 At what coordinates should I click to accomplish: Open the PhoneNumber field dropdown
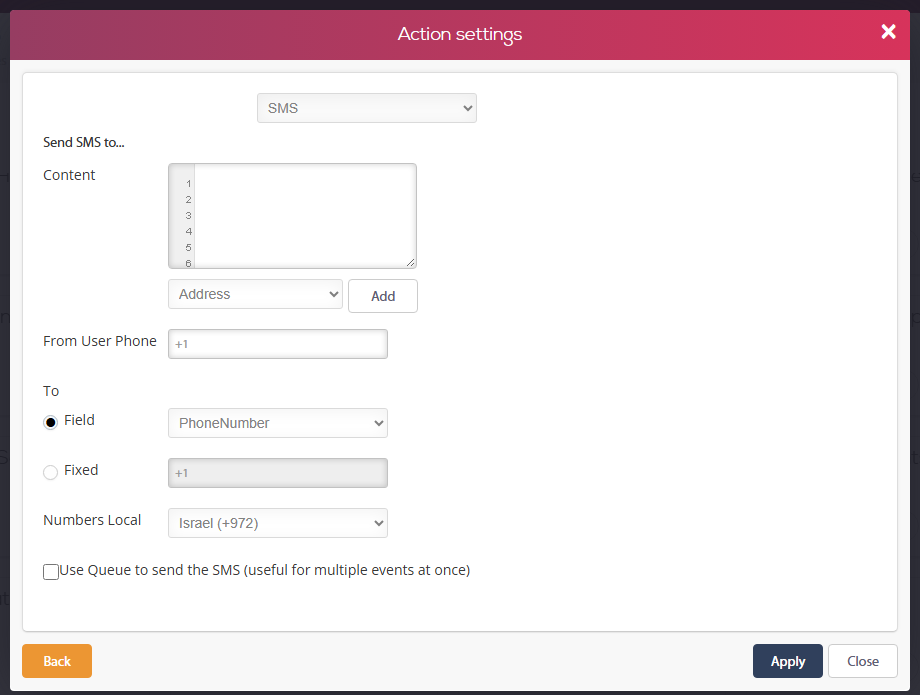pyautogui.click(x=278, y=423)
